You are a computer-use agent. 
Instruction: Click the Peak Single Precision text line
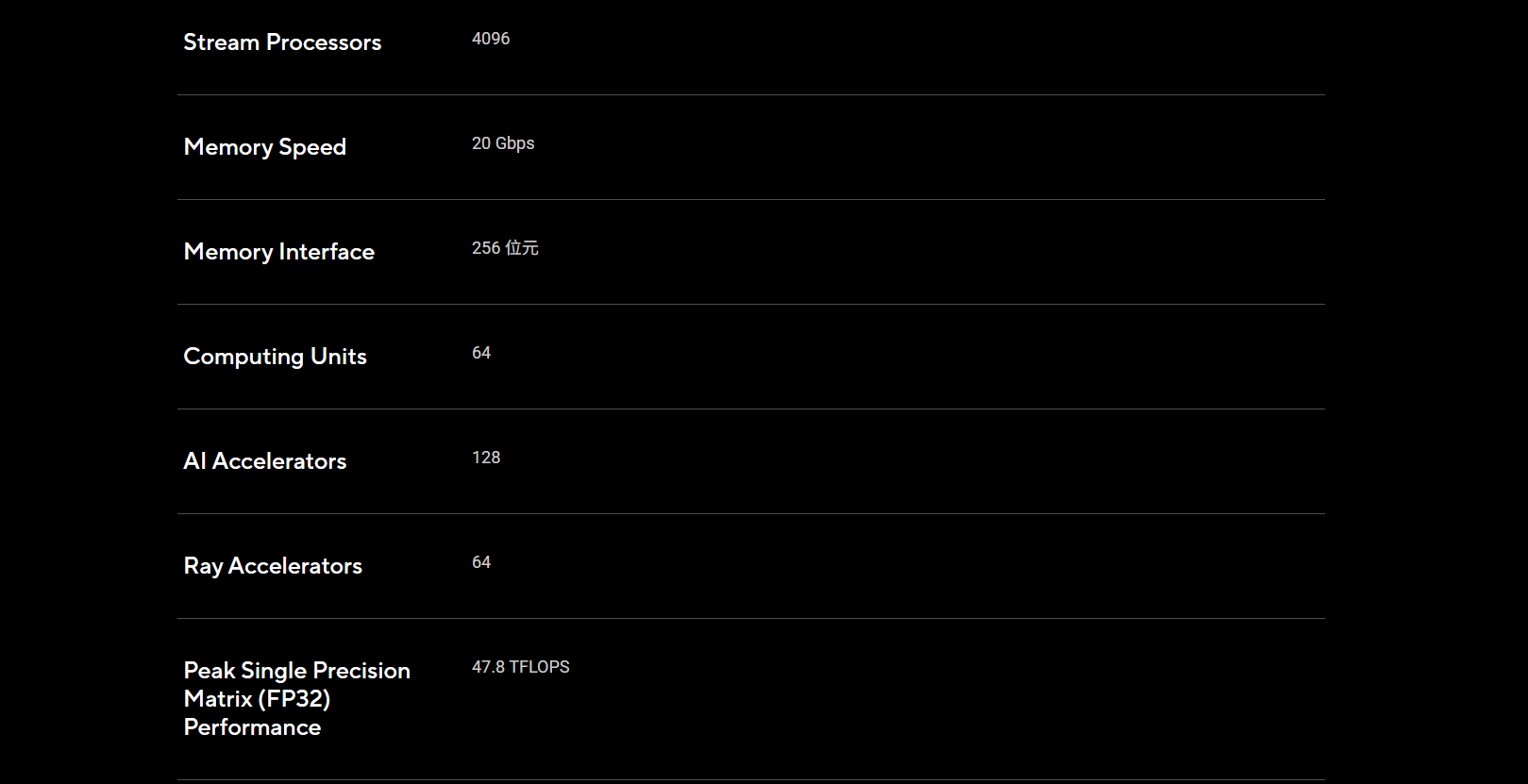pyautogui.click(x=296, y=671)
